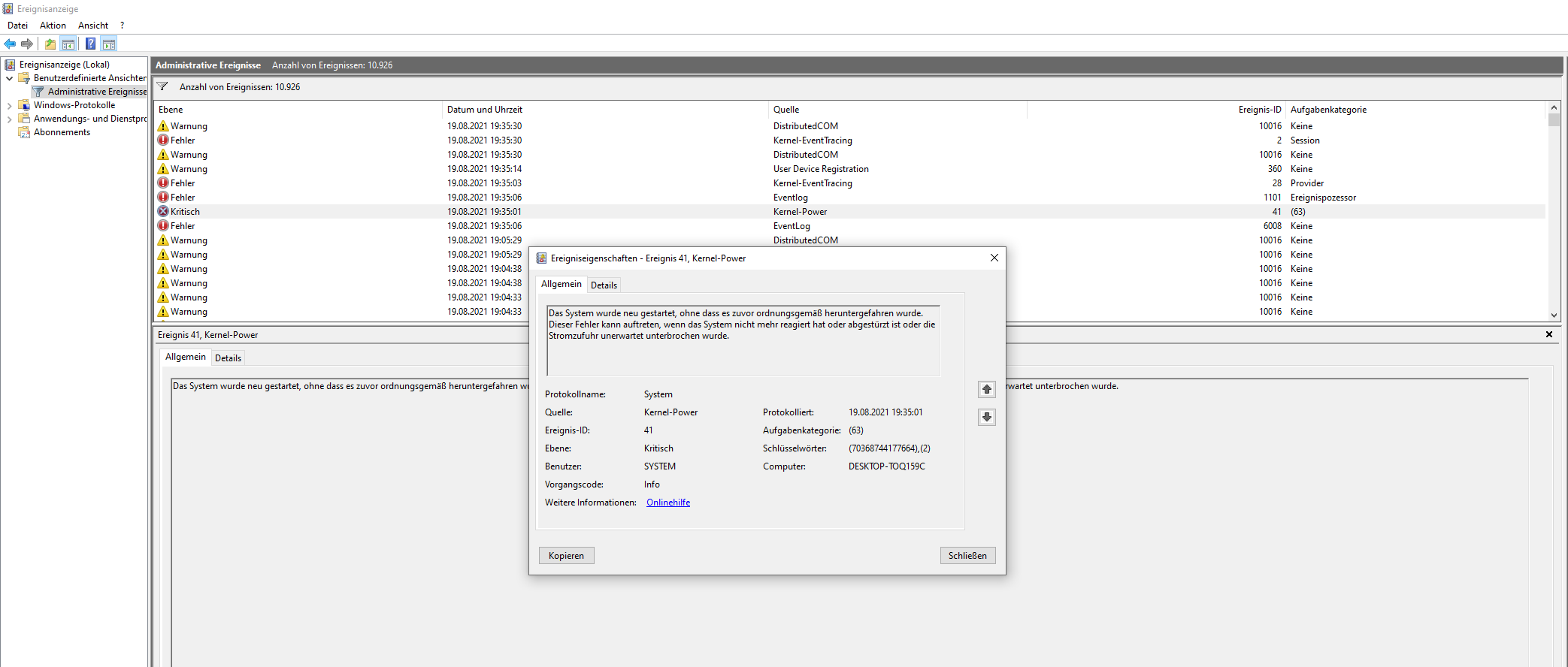Click previous event up-arrow in dialog
1568x667 pixels.
click(987, 389)
